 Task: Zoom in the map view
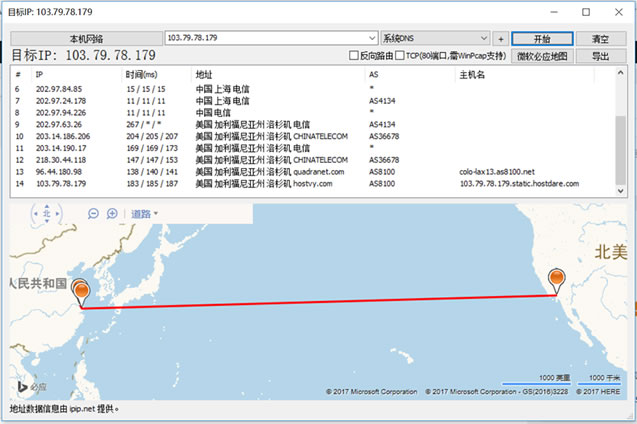pyautogui.click(x=112, y=213)
